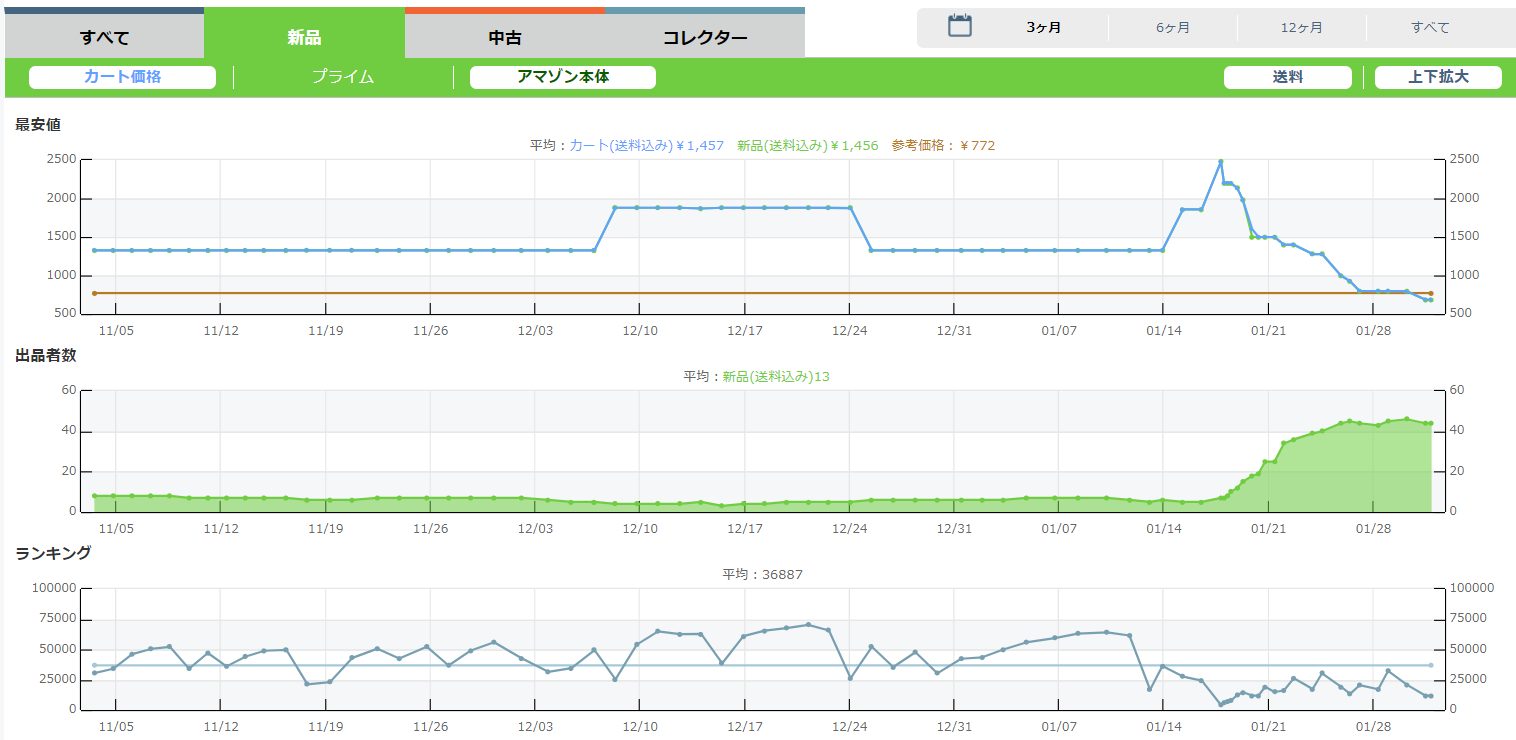Click the peak price point on 最安値 chart
The width and height of the screenshot is (1516, 740).
tap(1220, 162)
